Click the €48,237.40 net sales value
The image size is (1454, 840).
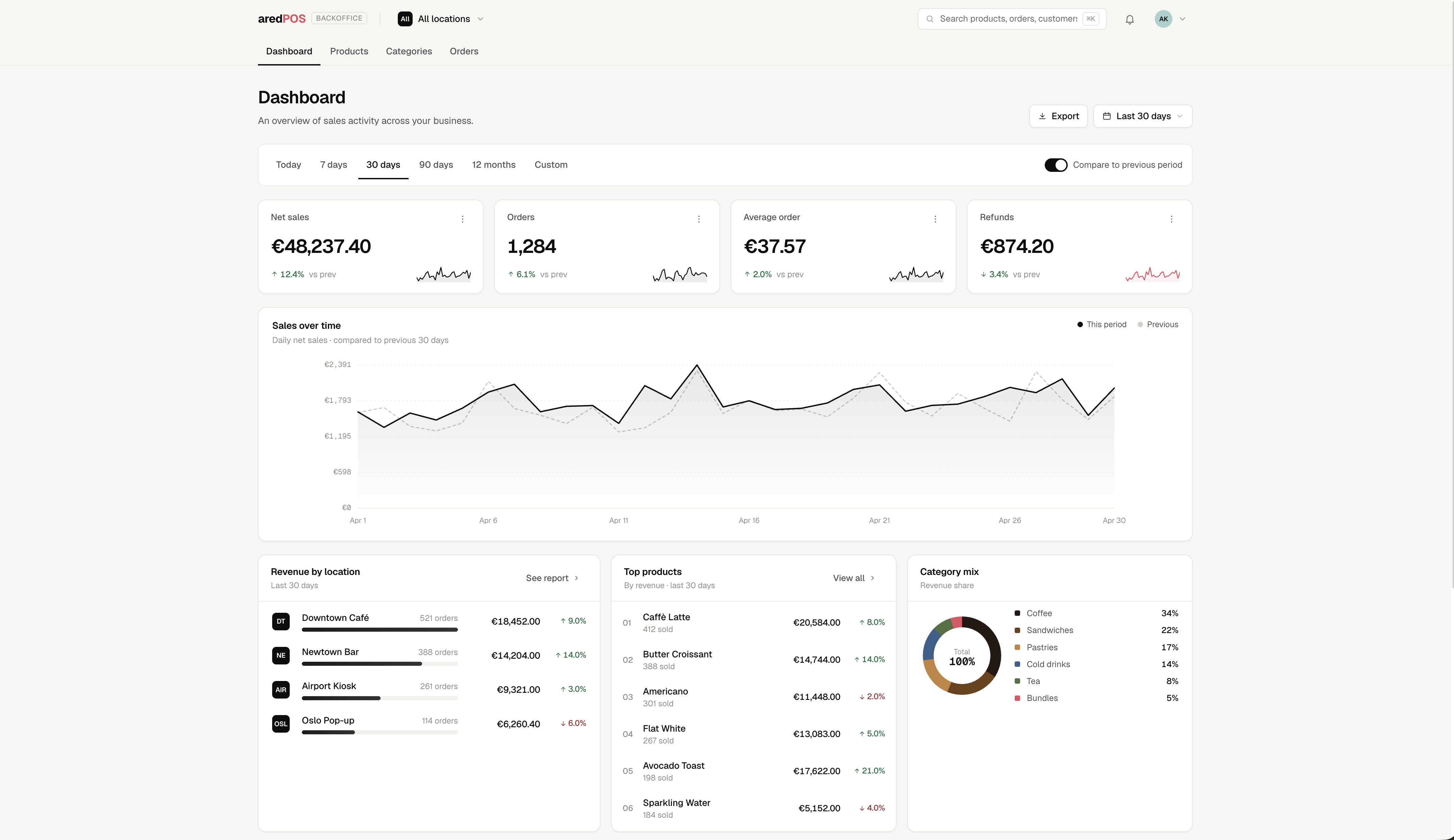(321, 246)
